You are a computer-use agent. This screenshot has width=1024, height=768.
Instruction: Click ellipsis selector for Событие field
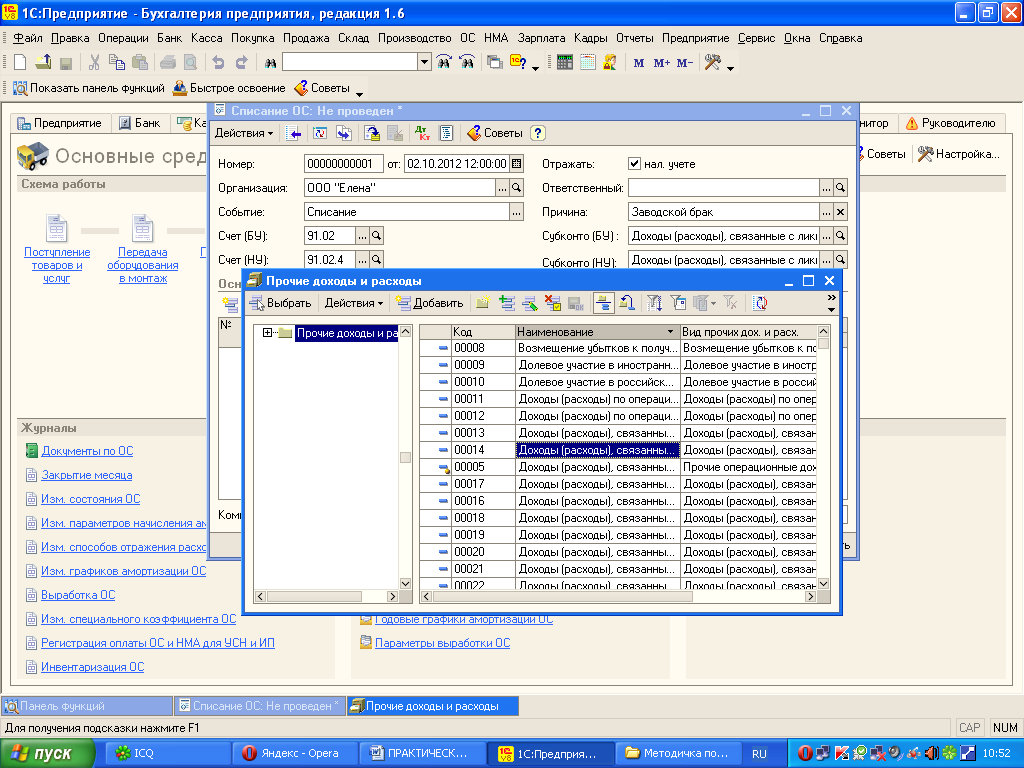[x=517, y=212]
